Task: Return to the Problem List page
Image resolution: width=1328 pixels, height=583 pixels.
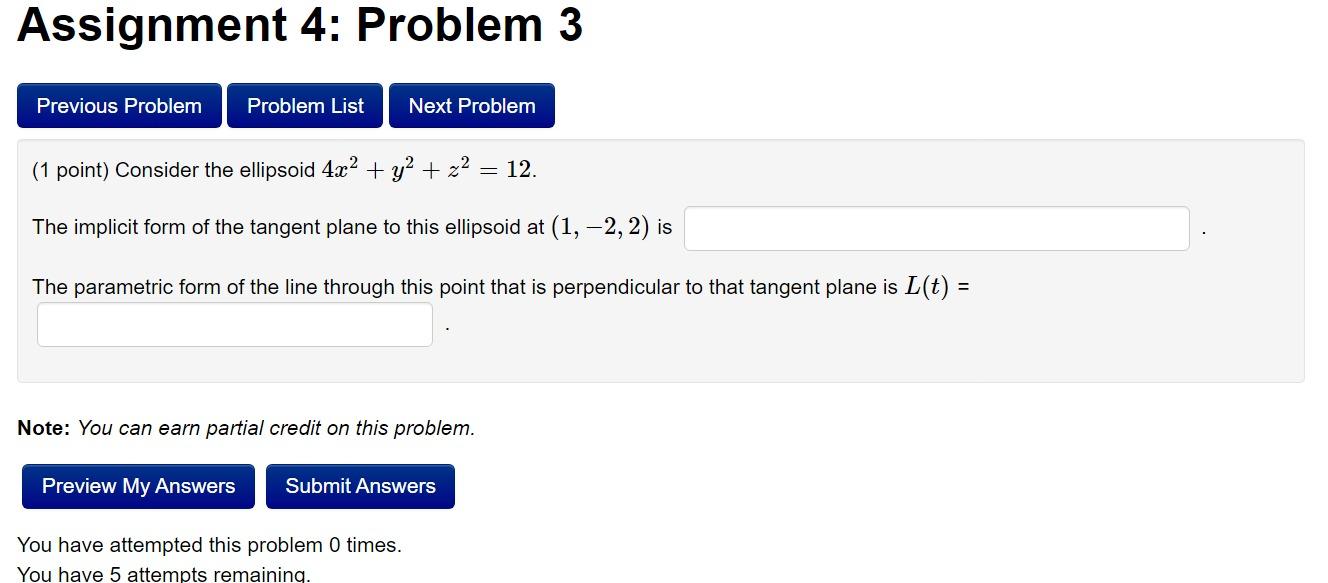Action: tap(304, 105)
